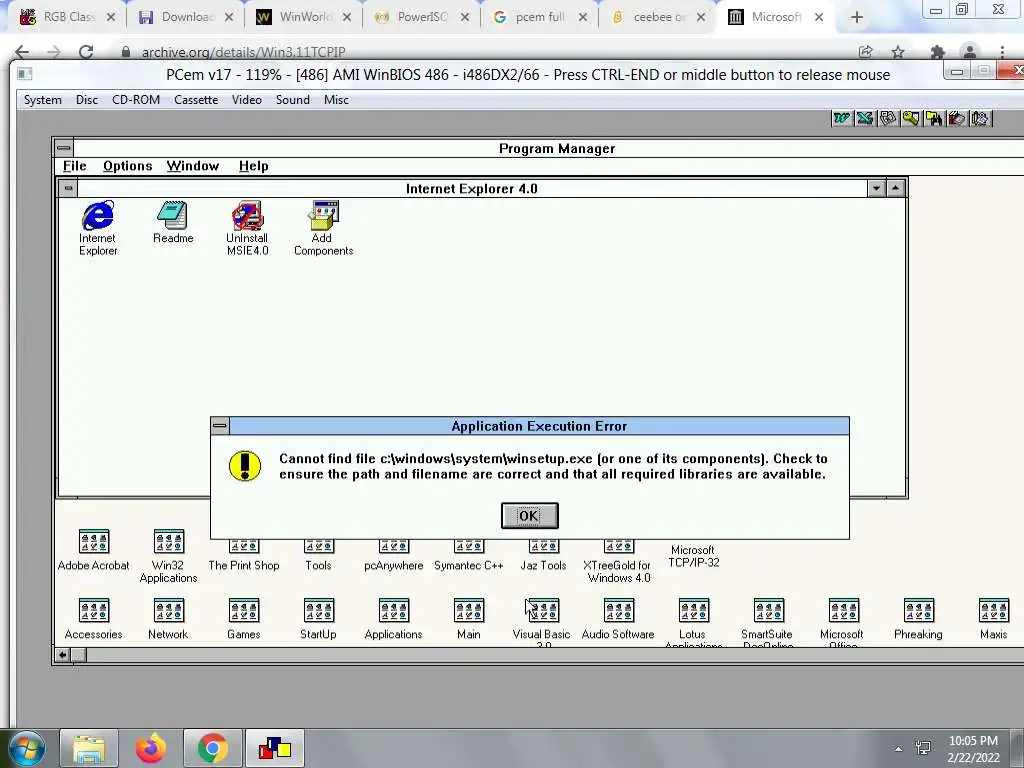The height and width of the screenshot is (768, 1024).
Task: Open PCem Sound menu
Action: [293, 100]
